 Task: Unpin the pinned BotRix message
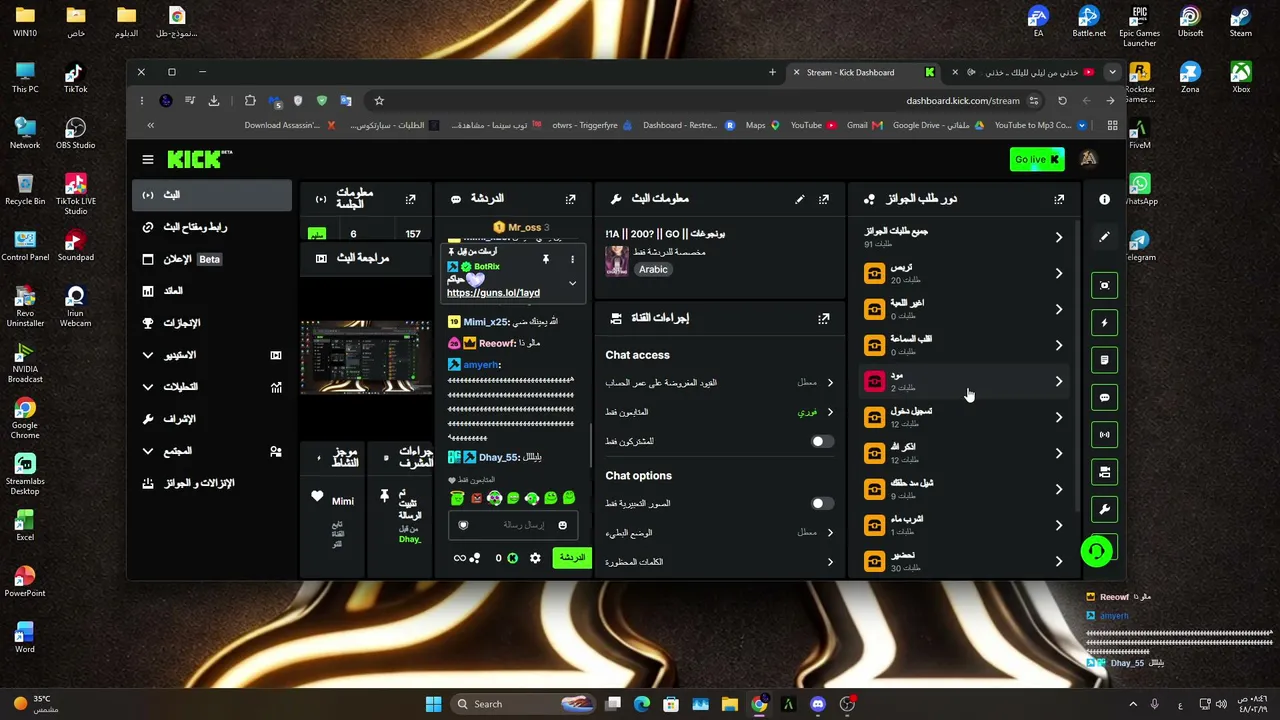click(x=545, y=259)
